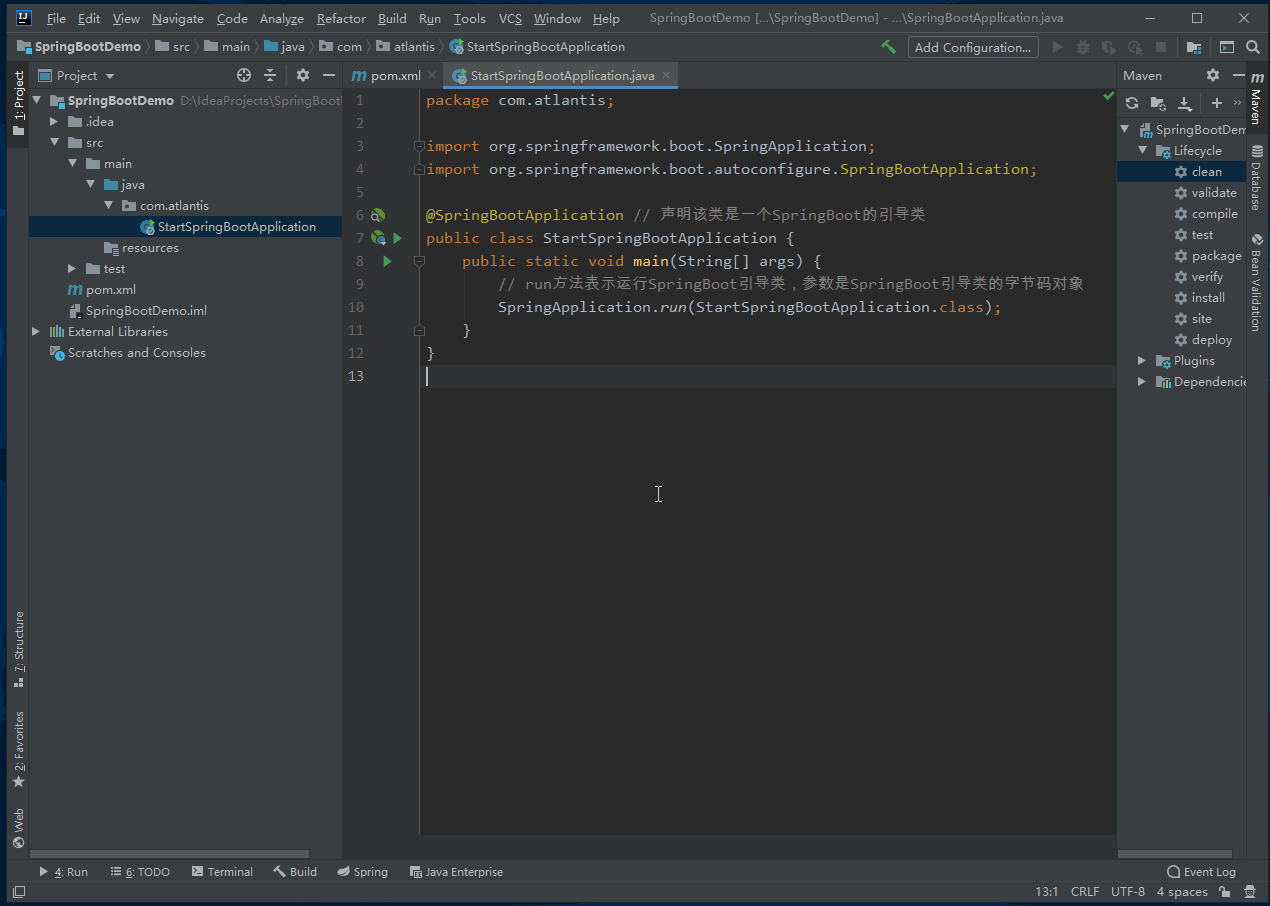The height and width of the screenshot is (906, 1270).
Task: Collapse the SpringBootDemo project root node
Action: point(37,101)
